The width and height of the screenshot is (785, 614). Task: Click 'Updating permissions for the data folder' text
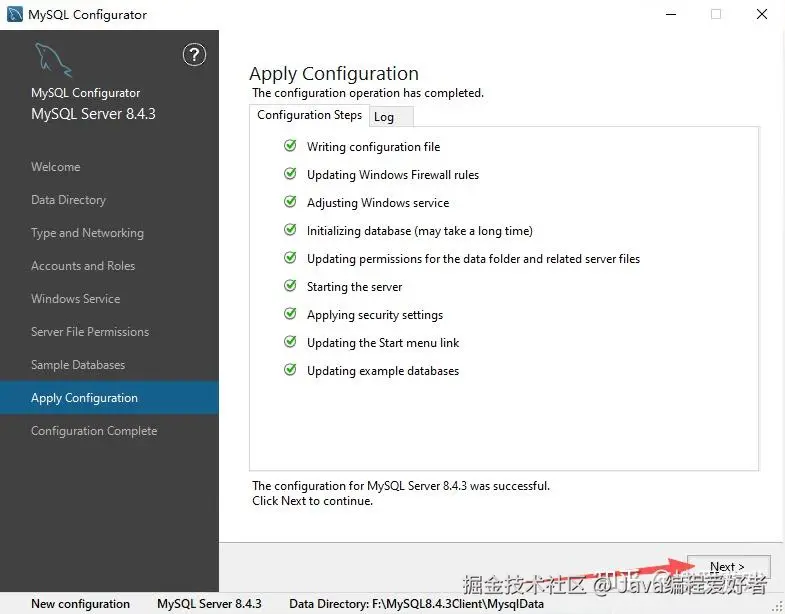pyautogui.click(x=474, y=259)
